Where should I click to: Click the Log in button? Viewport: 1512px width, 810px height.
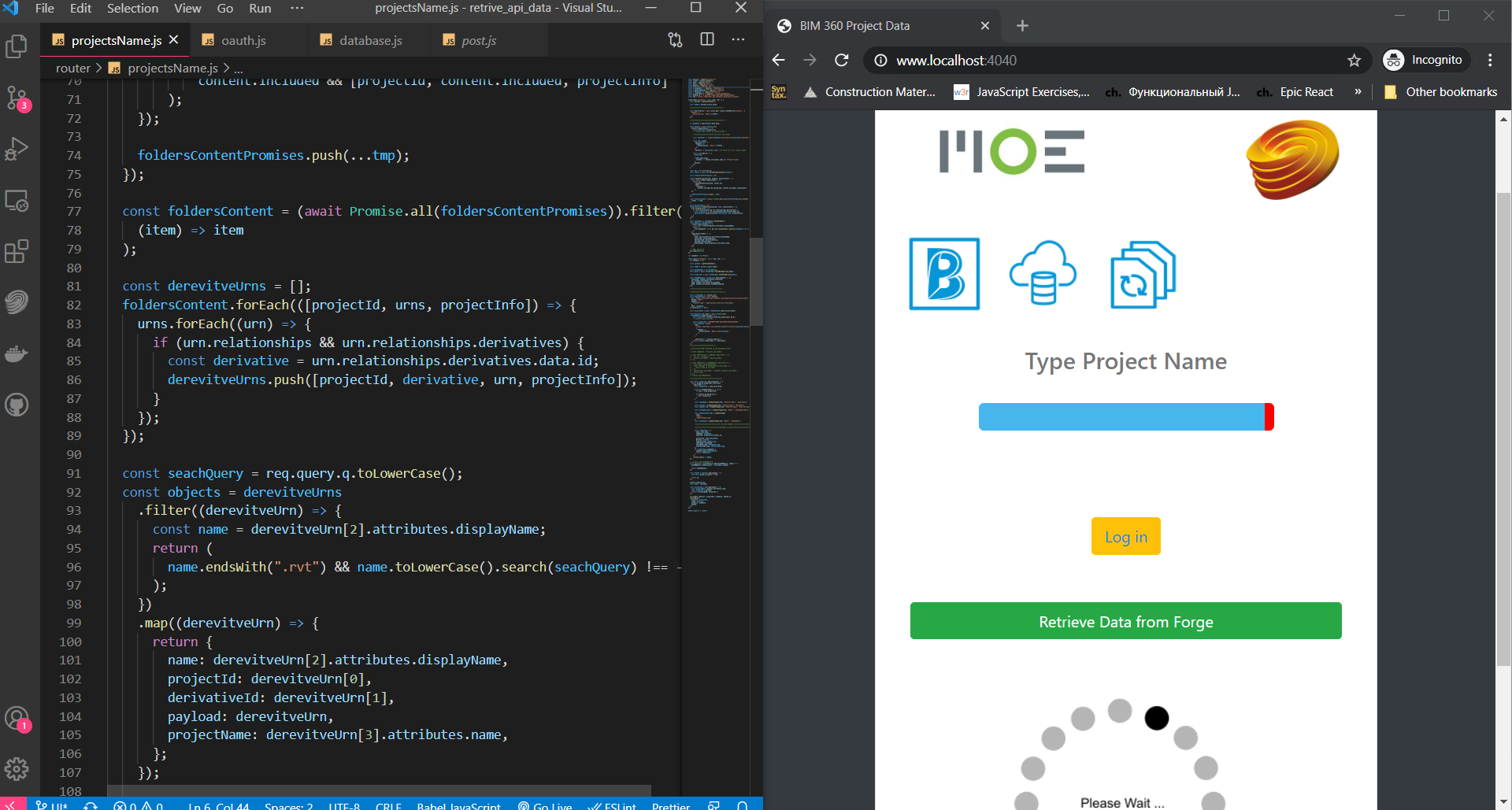click(x=1125, y=536)
